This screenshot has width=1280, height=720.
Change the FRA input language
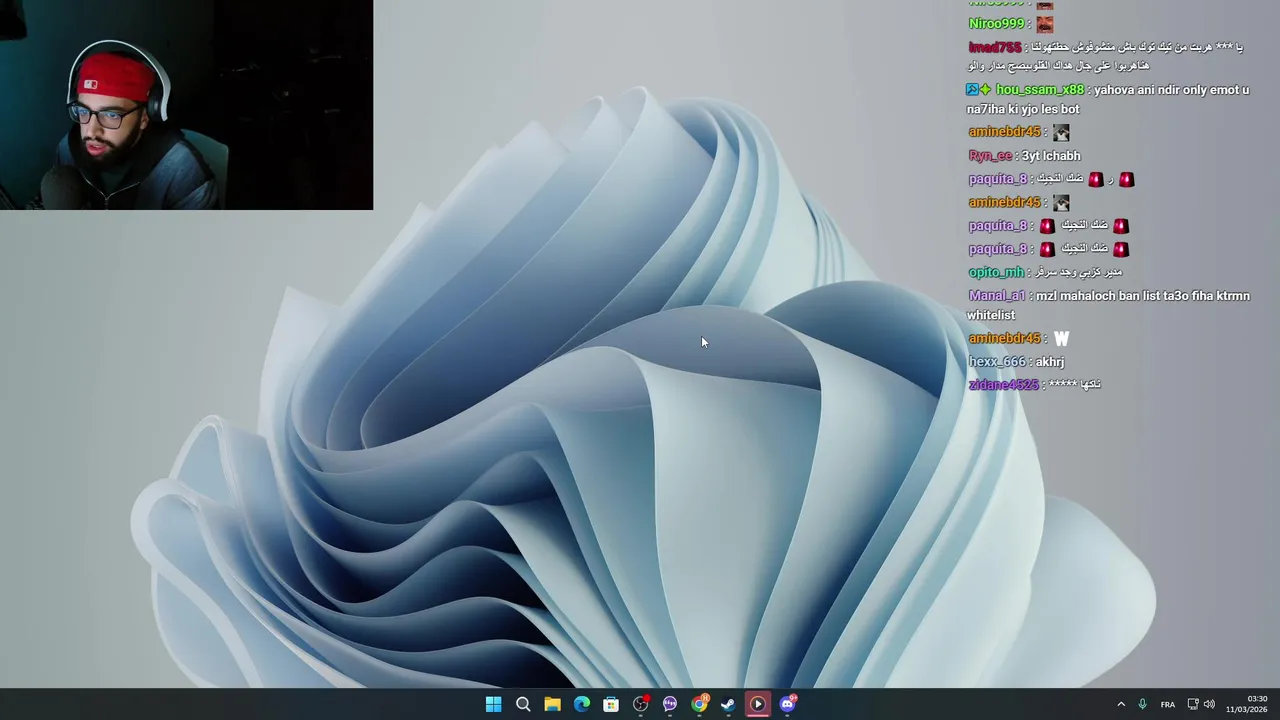click(x=1167, y=704)
